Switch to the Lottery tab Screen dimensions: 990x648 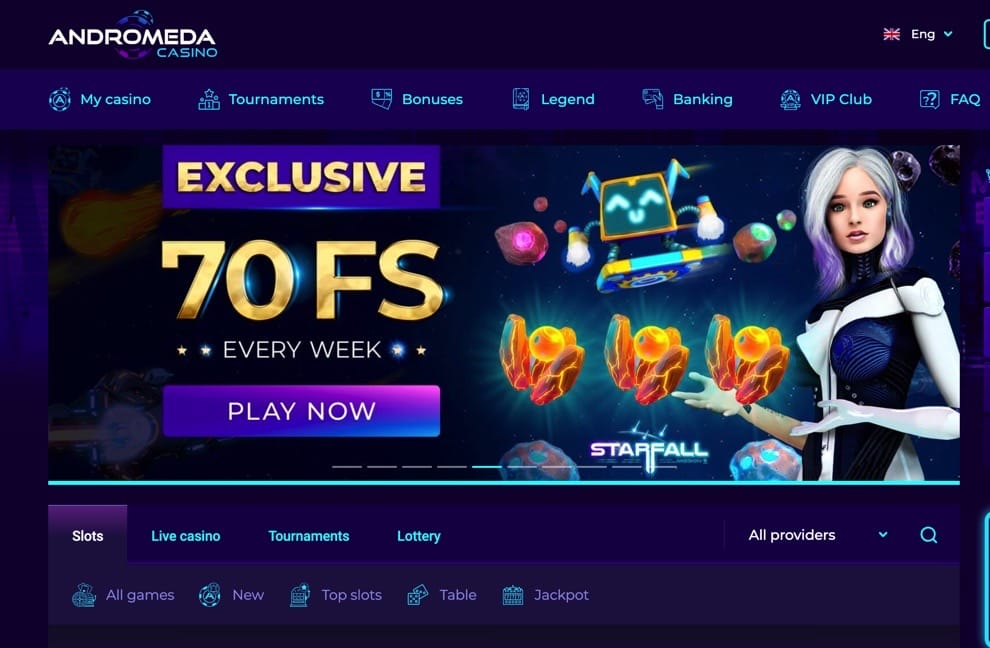click(x=419, y=536)
